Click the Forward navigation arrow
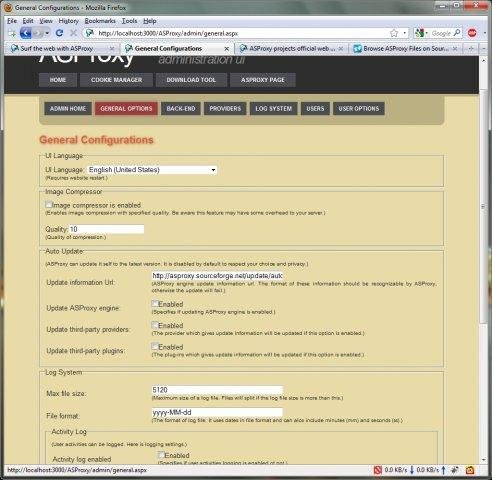492x480 pixels. point(38,33)
